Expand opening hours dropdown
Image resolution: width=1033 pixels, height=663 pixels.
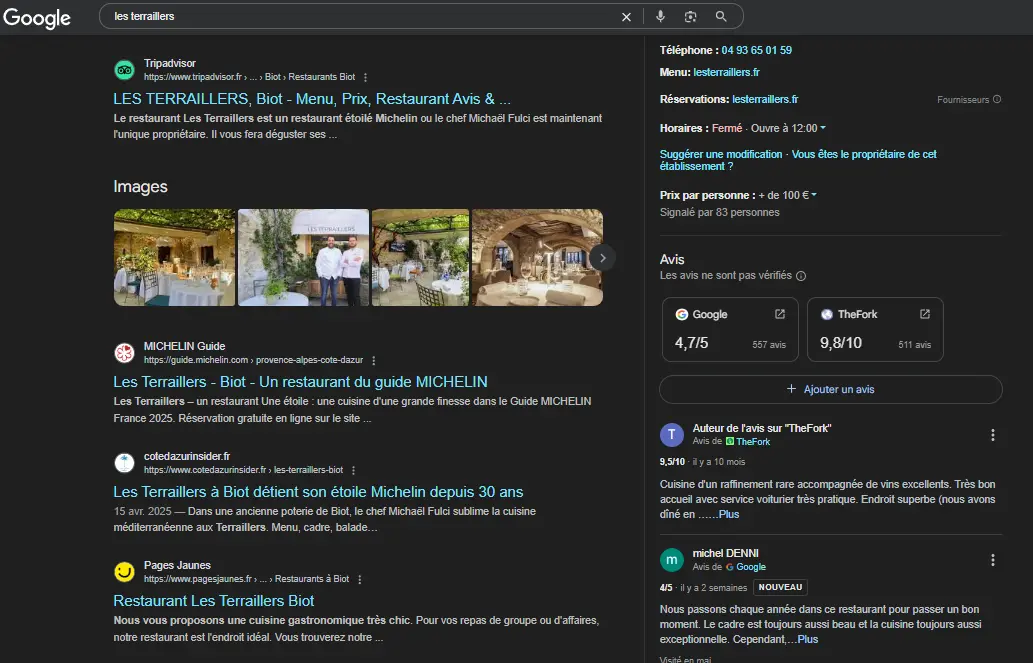point(823,128)
